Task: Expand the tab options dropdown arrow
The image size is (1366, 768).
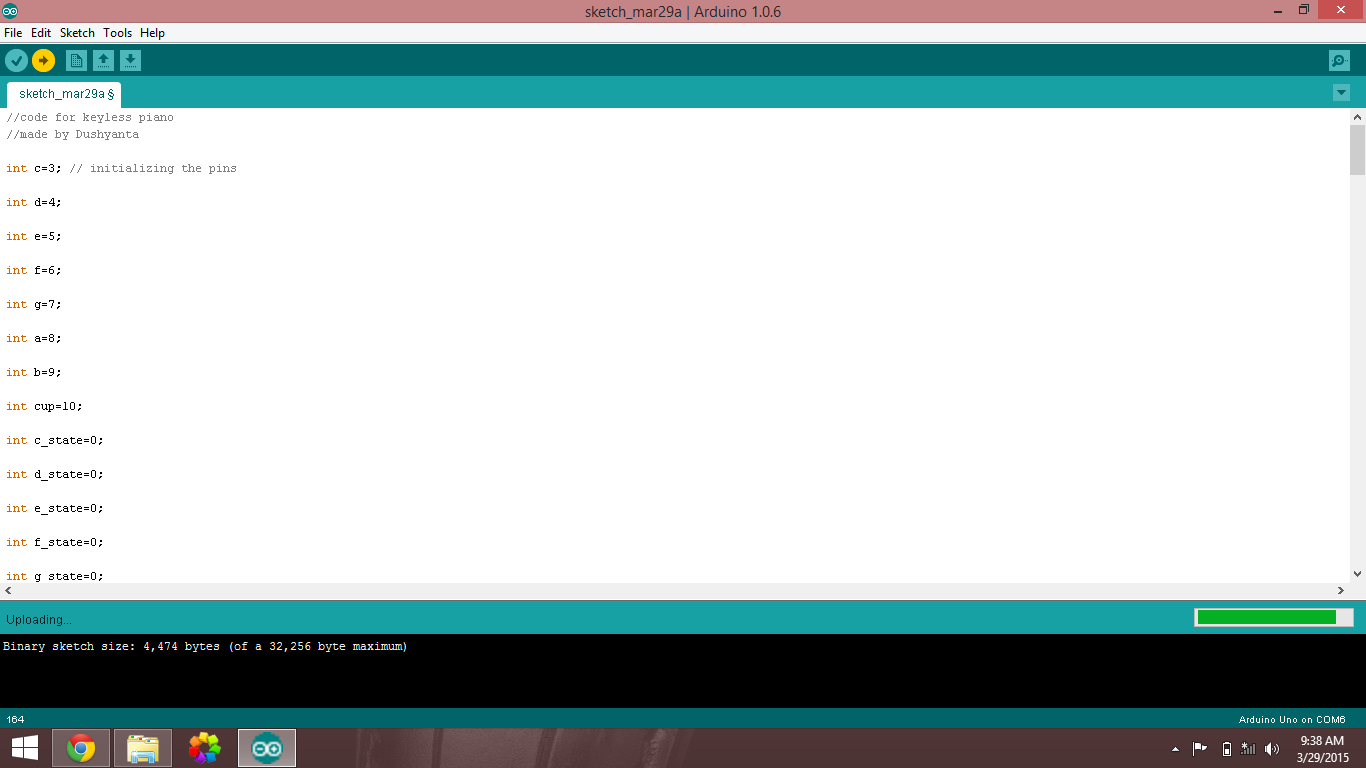Action: click(1341, 93)
